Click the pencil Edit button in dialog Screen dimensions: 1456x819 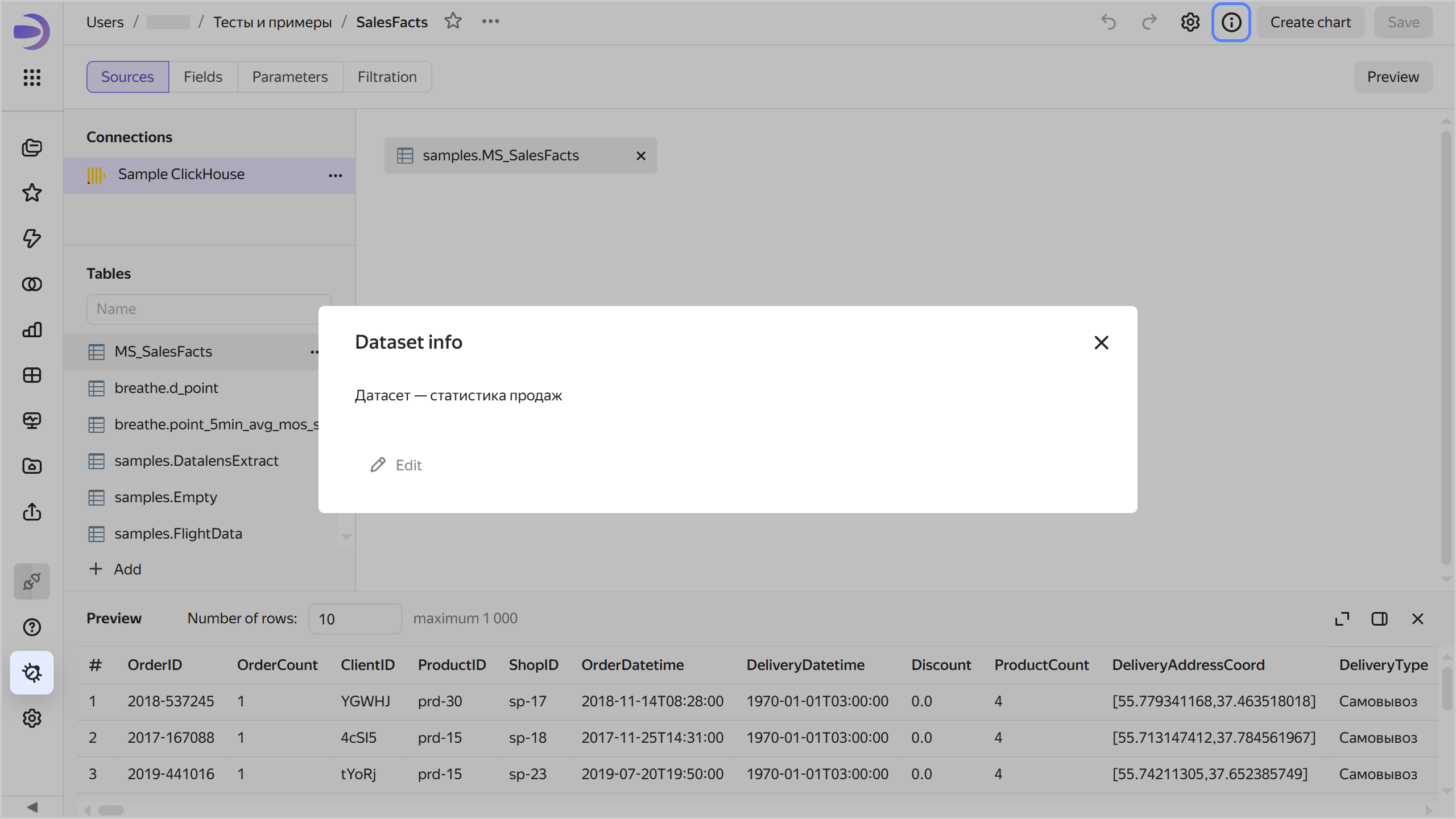click(397, 465)
